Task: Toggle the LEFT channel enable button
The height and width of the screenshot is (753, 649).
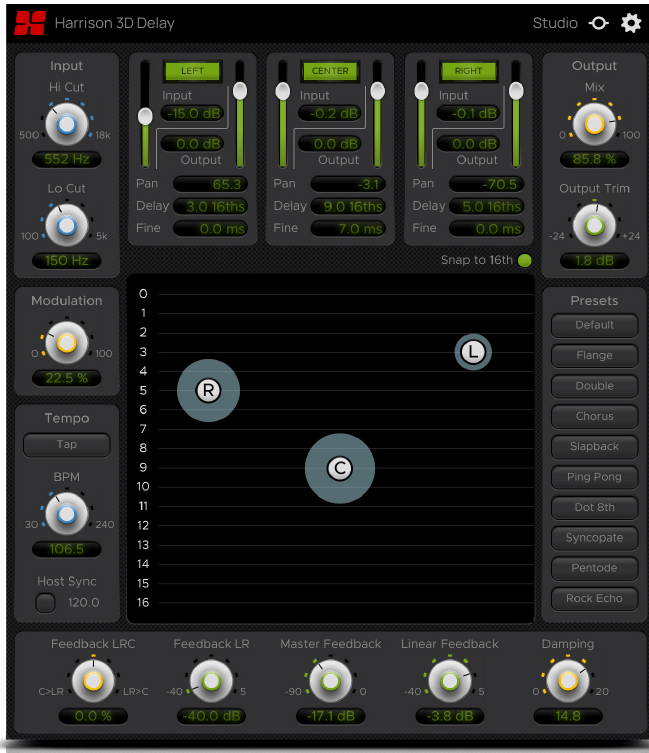Action: [192, 71]
